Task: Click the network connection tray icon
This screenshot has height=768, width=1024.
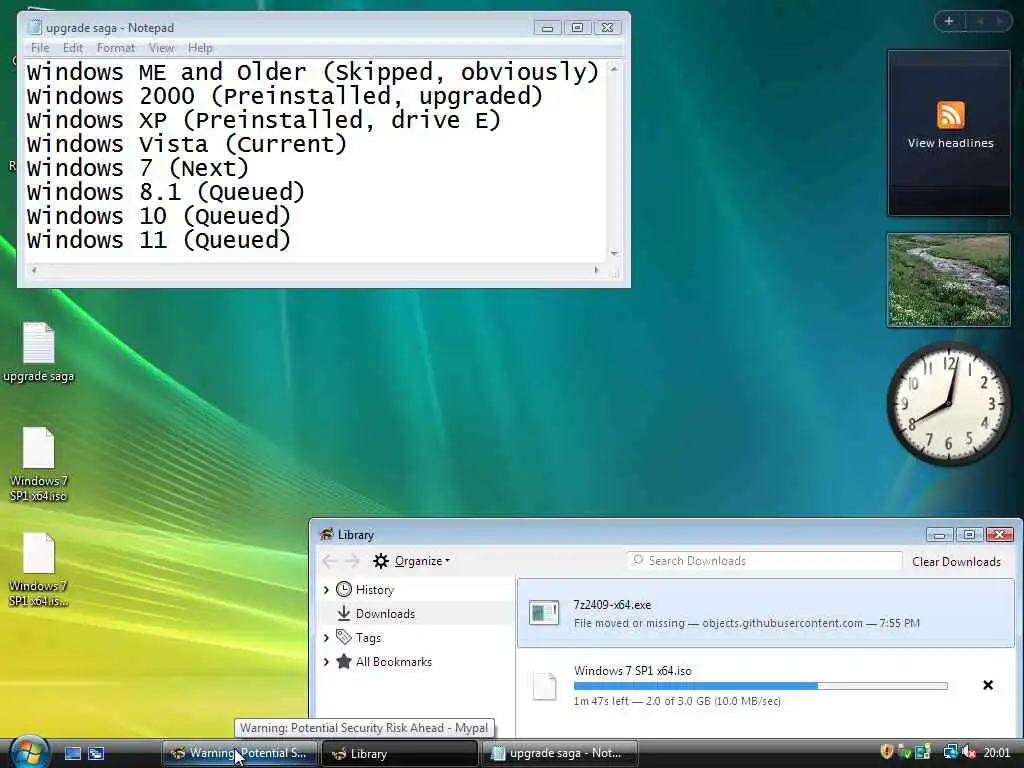Action: (950, 752)
